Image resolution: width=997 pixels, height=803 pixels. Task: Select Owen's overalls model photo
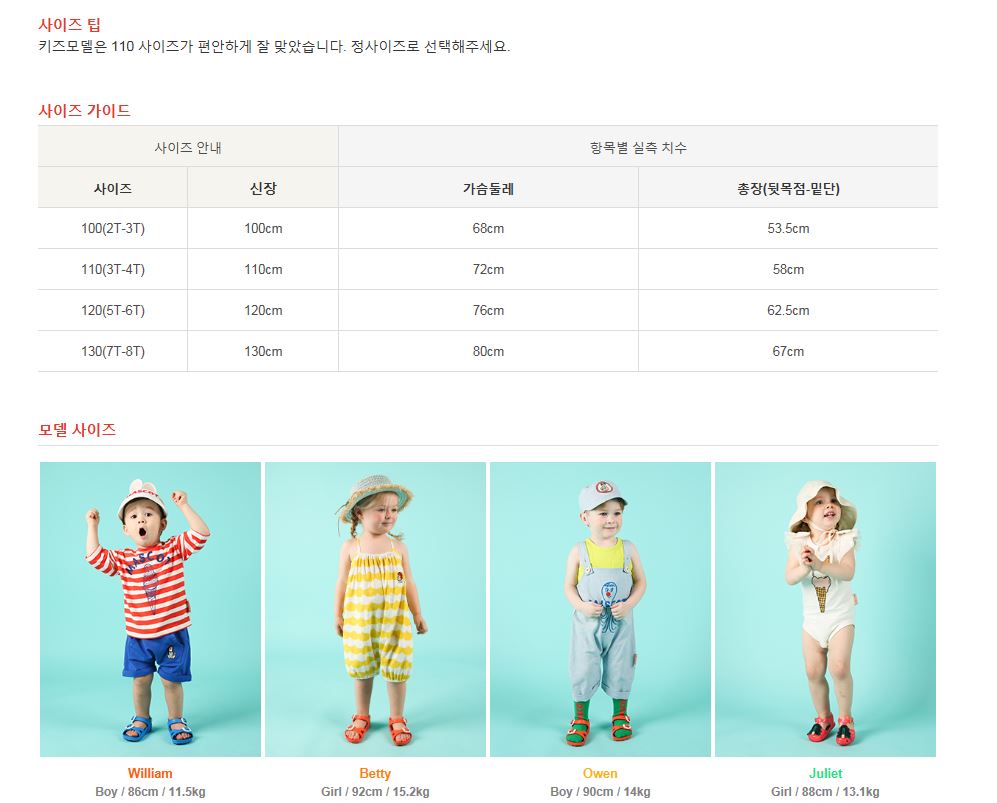coord(600,608)
